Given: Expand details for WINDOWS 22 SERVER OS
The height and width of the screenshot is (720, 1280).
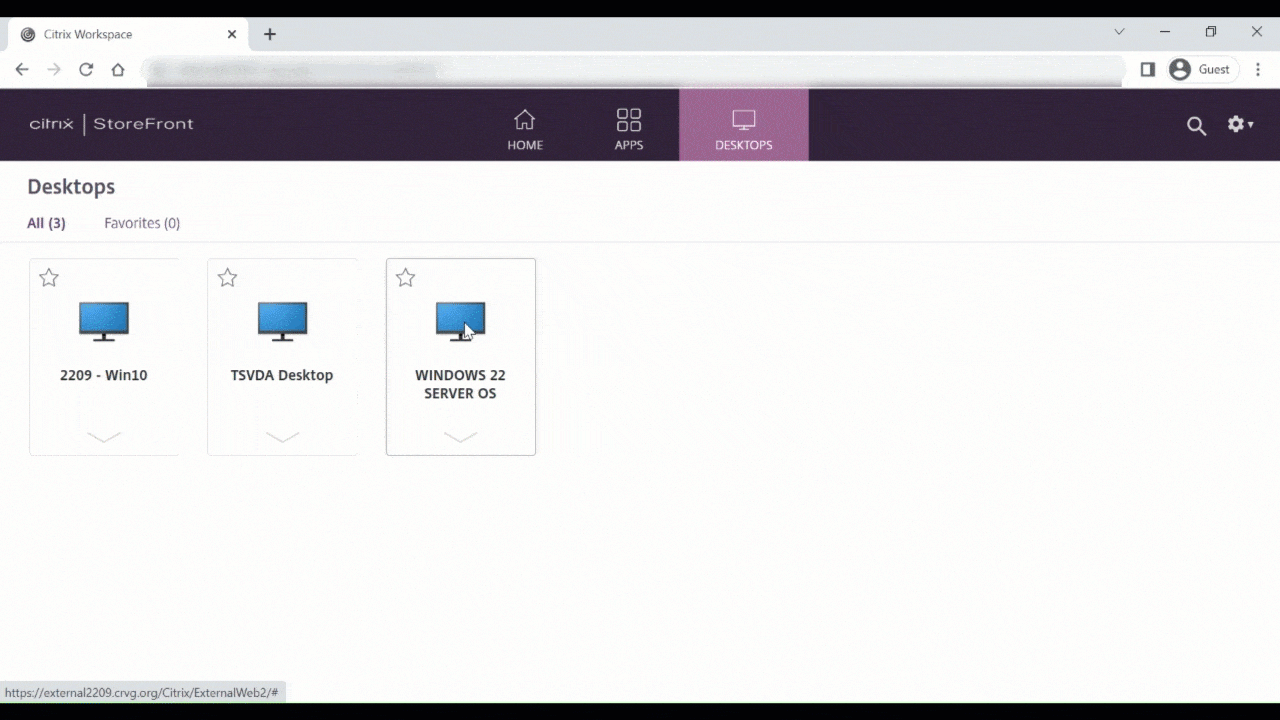Looking at the screenshot, I should tap(461, 437).
